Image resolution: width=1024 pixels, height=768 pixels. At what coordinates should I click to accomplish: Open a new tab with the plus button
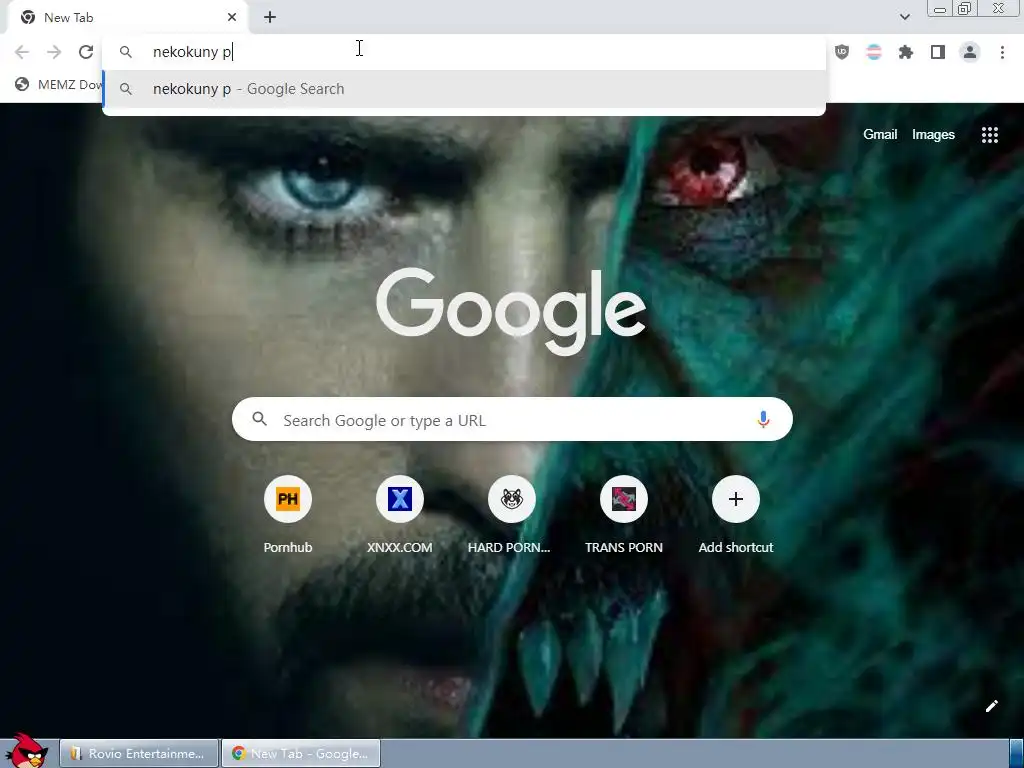click(x=270, y=18)
